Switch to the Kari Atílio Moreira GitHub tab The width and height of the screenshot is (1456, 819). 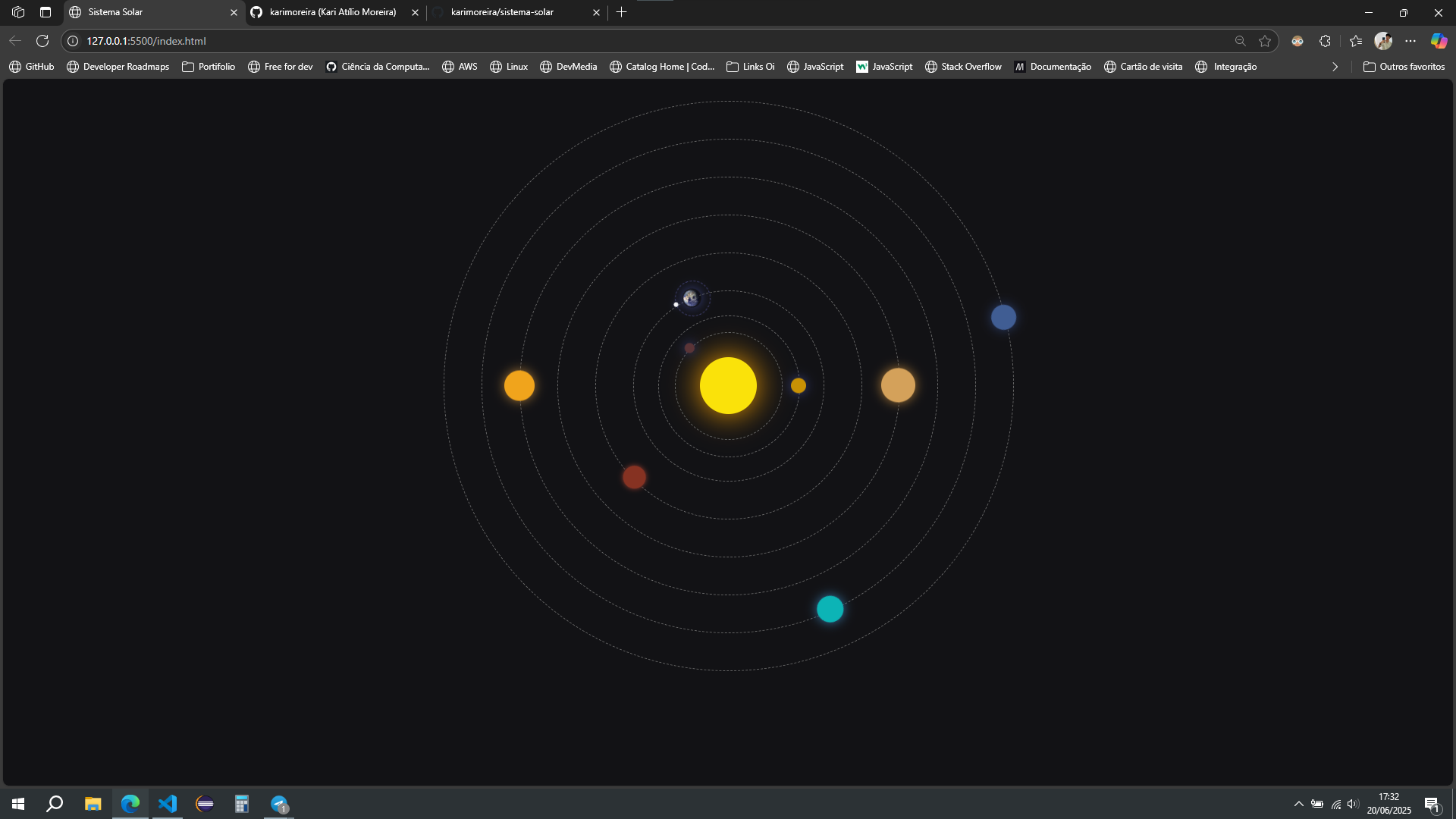tap(334, 12)
